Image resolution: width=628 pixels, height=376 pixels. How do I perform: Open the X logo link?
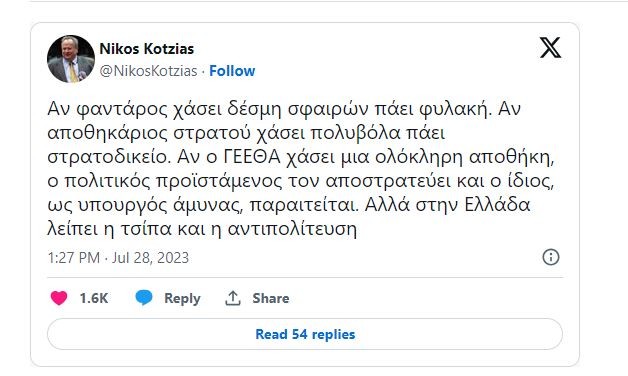tap(550, 48)
